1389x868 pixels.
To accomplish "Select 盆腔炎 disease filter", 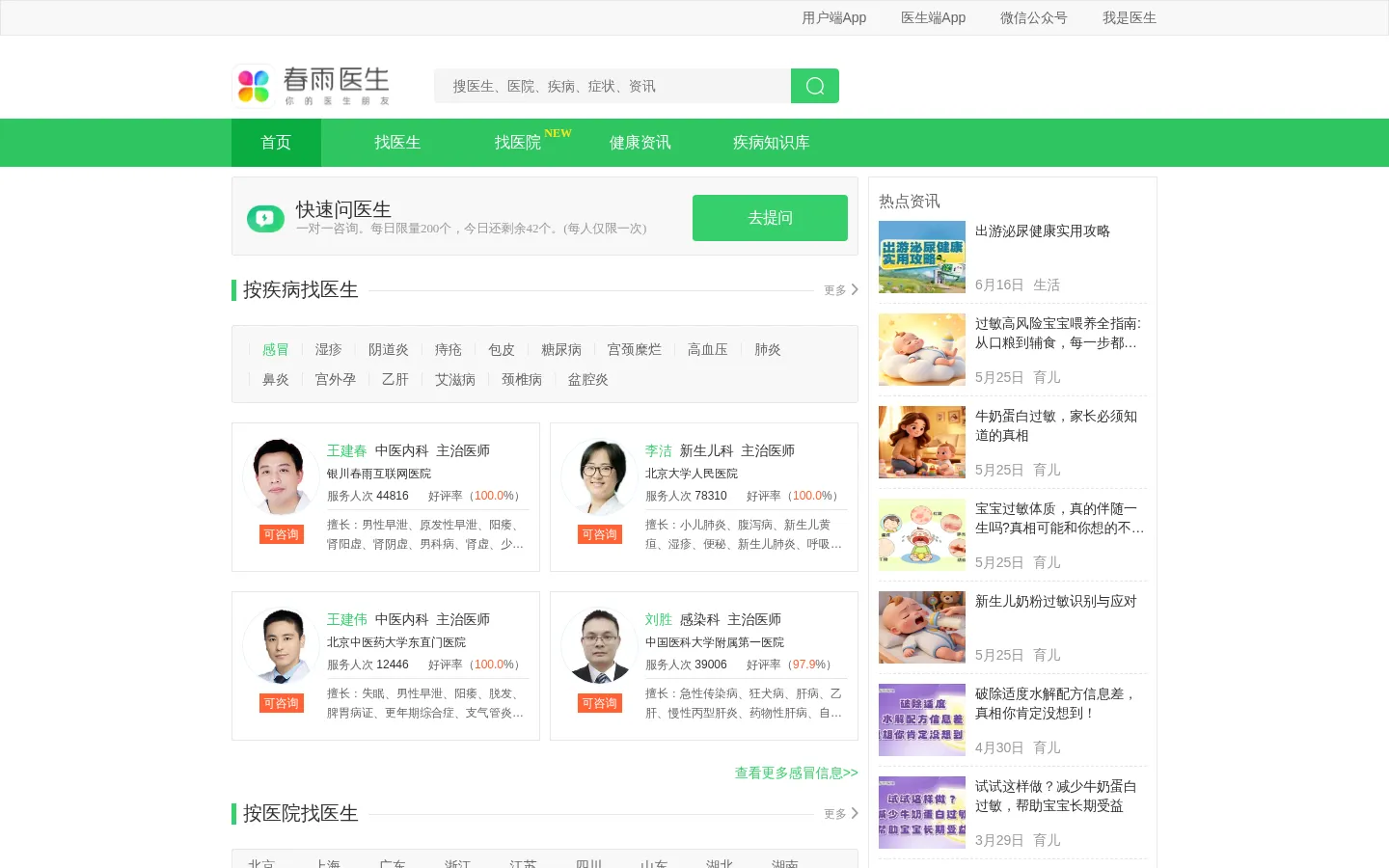I will click(588, 379).
